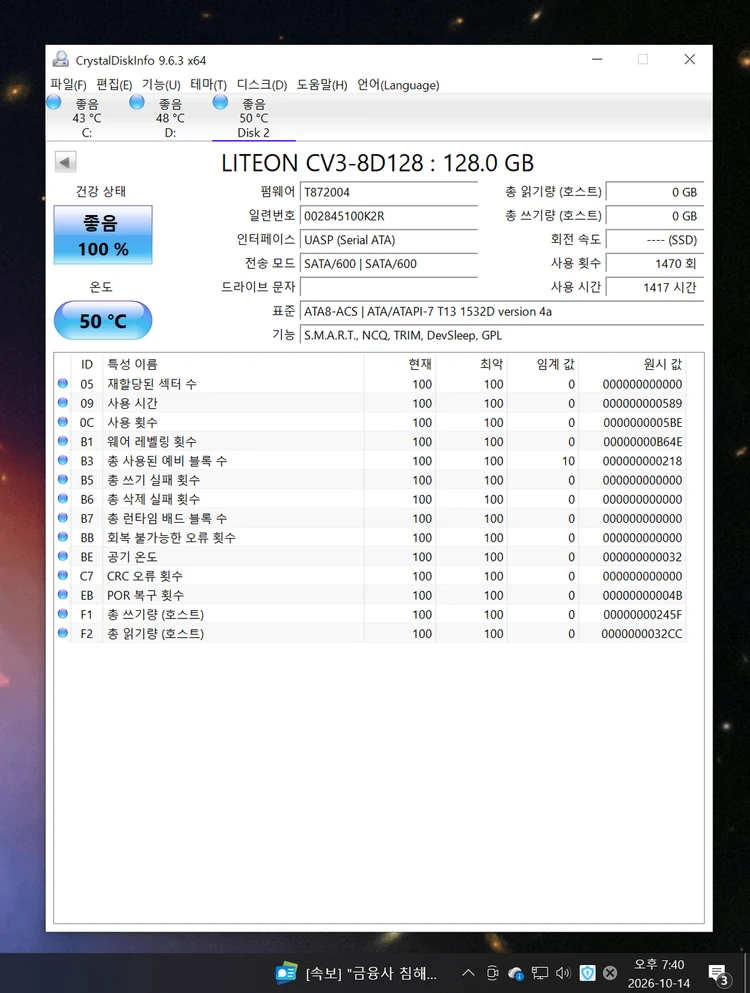Open the OneDrive cloud tray icon
The width and height of the screenshot is (750, 993).
[516, 973]
